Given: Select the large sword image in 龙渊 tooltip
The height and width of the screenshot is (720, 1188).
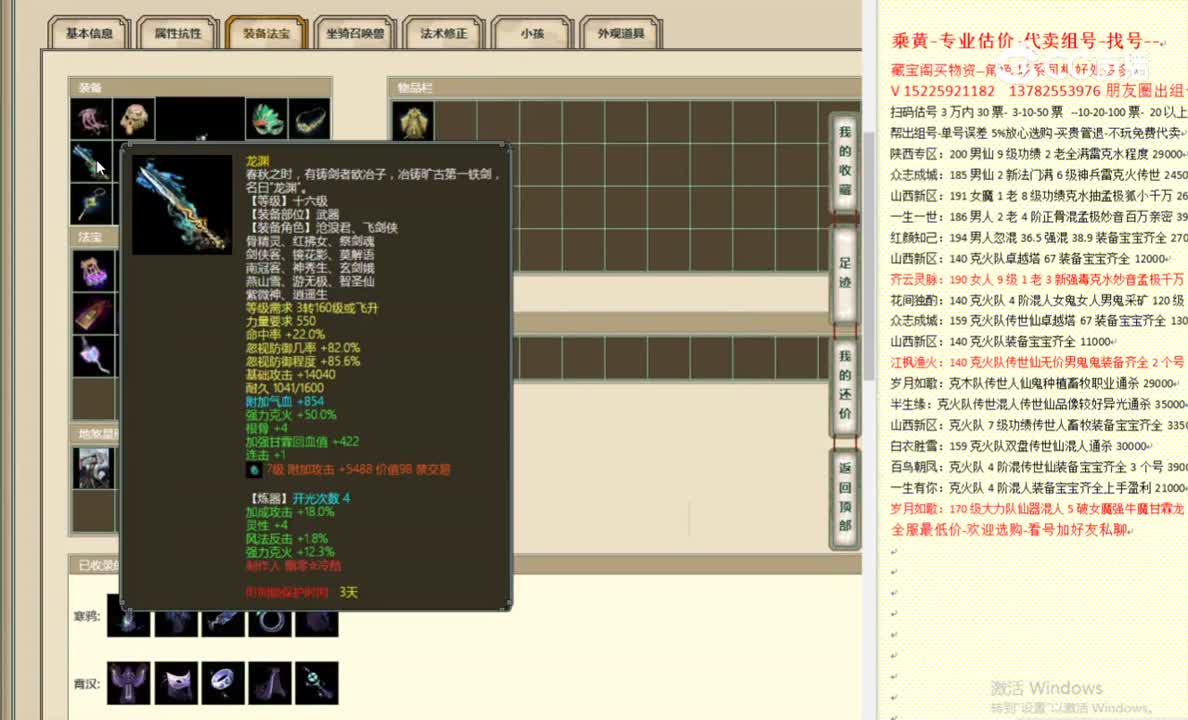Looking at the screenshot, I should (x=182, y=205).
